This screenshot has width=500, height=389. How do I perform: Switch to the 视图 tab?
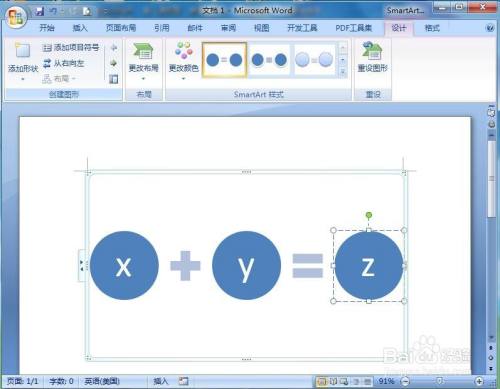(262, 28)
